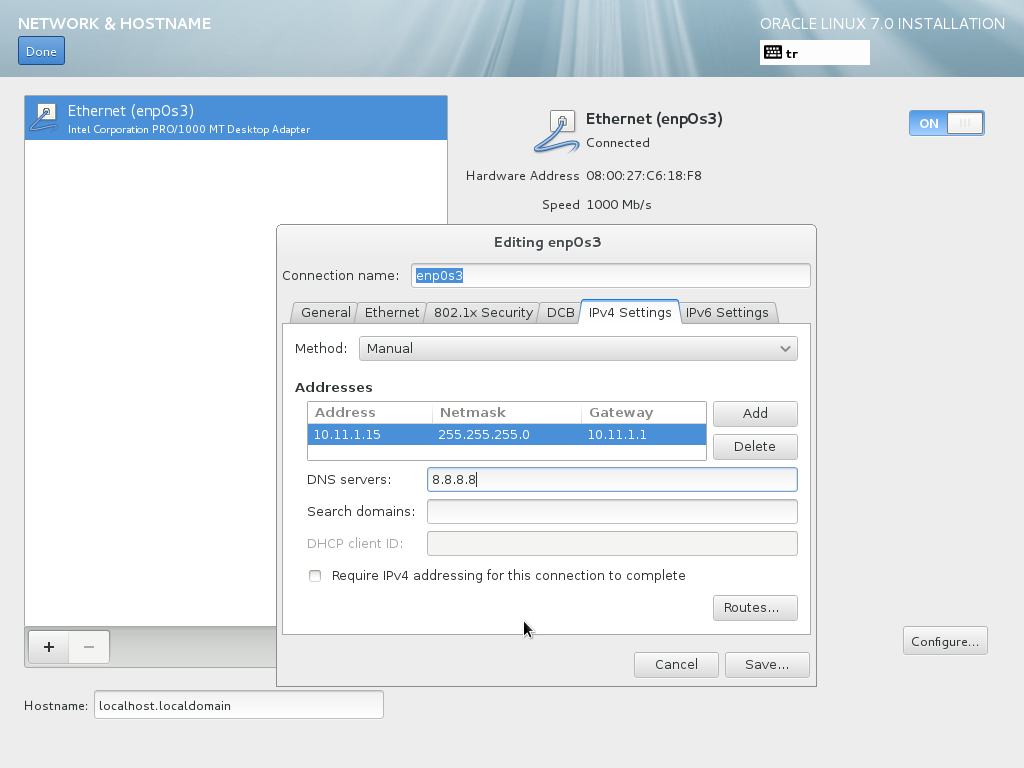Open the Method dropdown set to Manual
The height and width of the screenshot is (768, 1024).
[578, 348]
